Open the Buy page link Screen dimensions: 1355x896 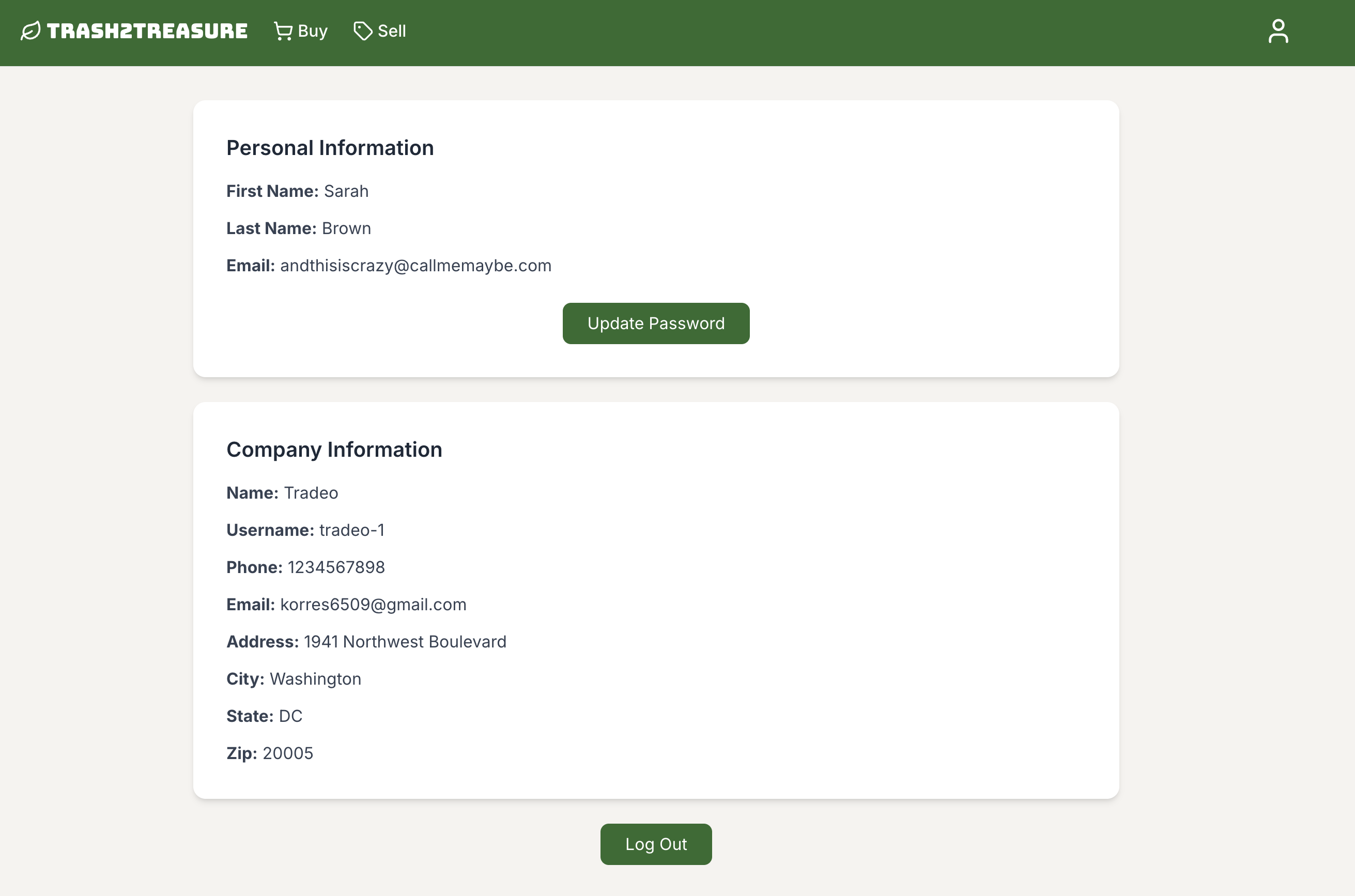pos(312,31)
